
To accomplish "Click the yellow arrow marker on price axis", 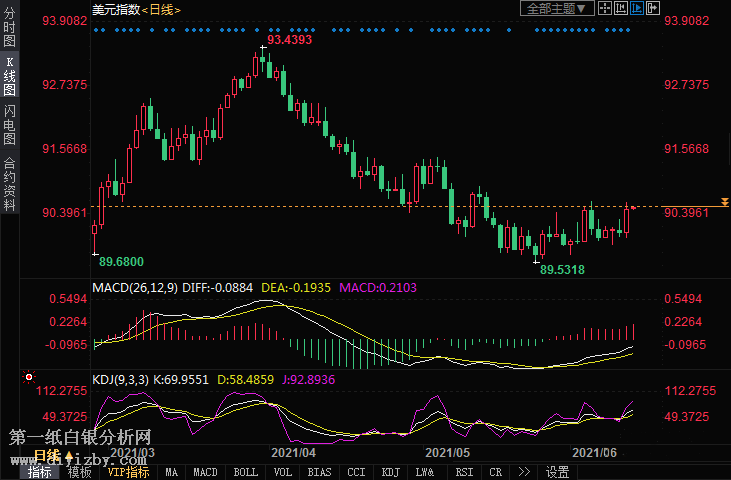I will 724,202.
